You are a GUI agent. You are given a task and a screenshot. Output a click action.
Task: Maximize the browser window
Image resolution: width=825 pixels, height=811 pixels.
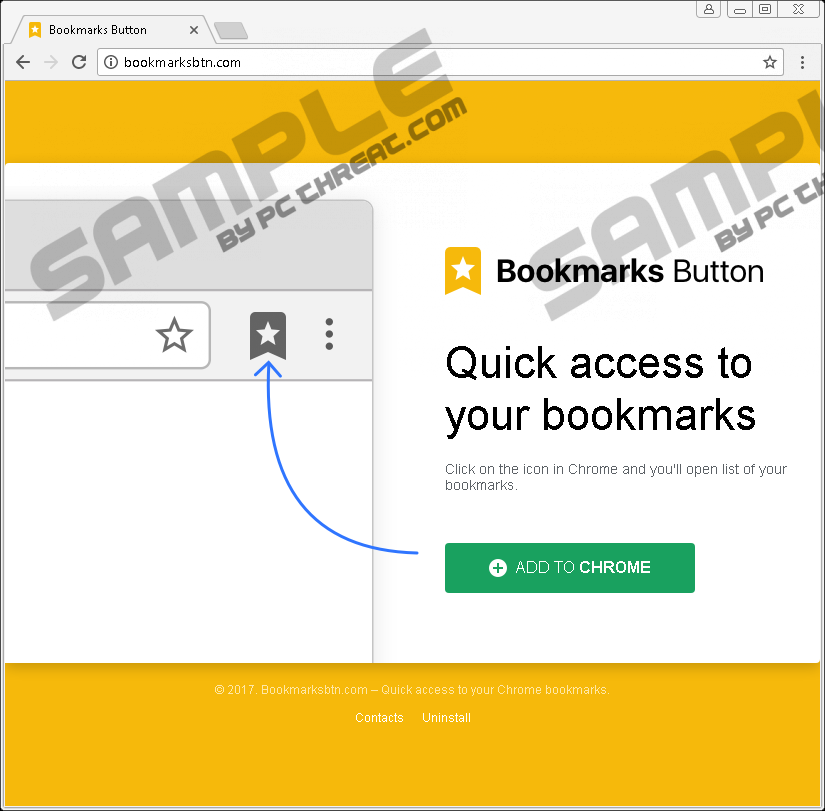(765, 9)
